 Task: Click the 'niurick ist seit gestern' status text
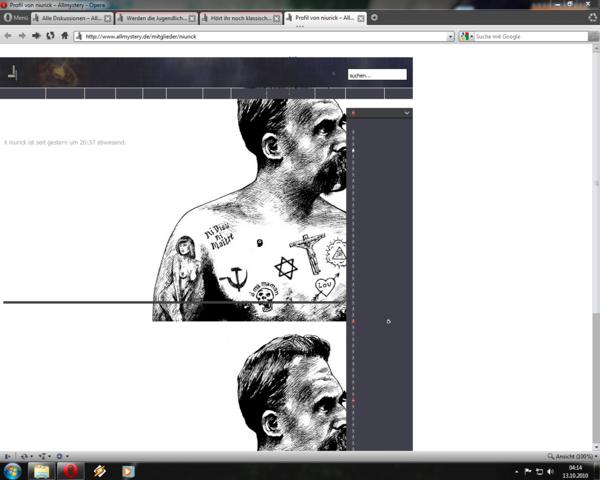pos(65,142)
